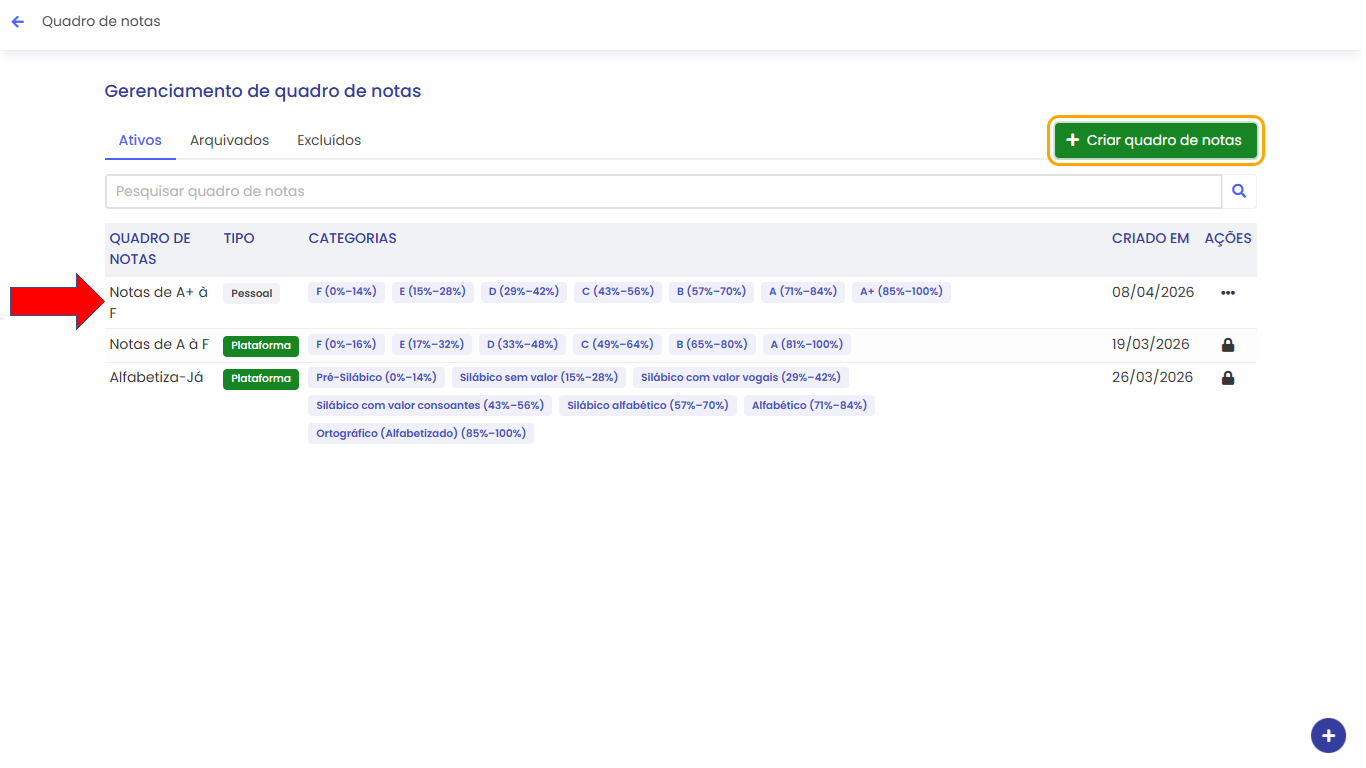Viewport: 1366px width, 768px height.
Task: Go back using the left arrow icon
Action: pyautogui.click(x=18, y=21)
